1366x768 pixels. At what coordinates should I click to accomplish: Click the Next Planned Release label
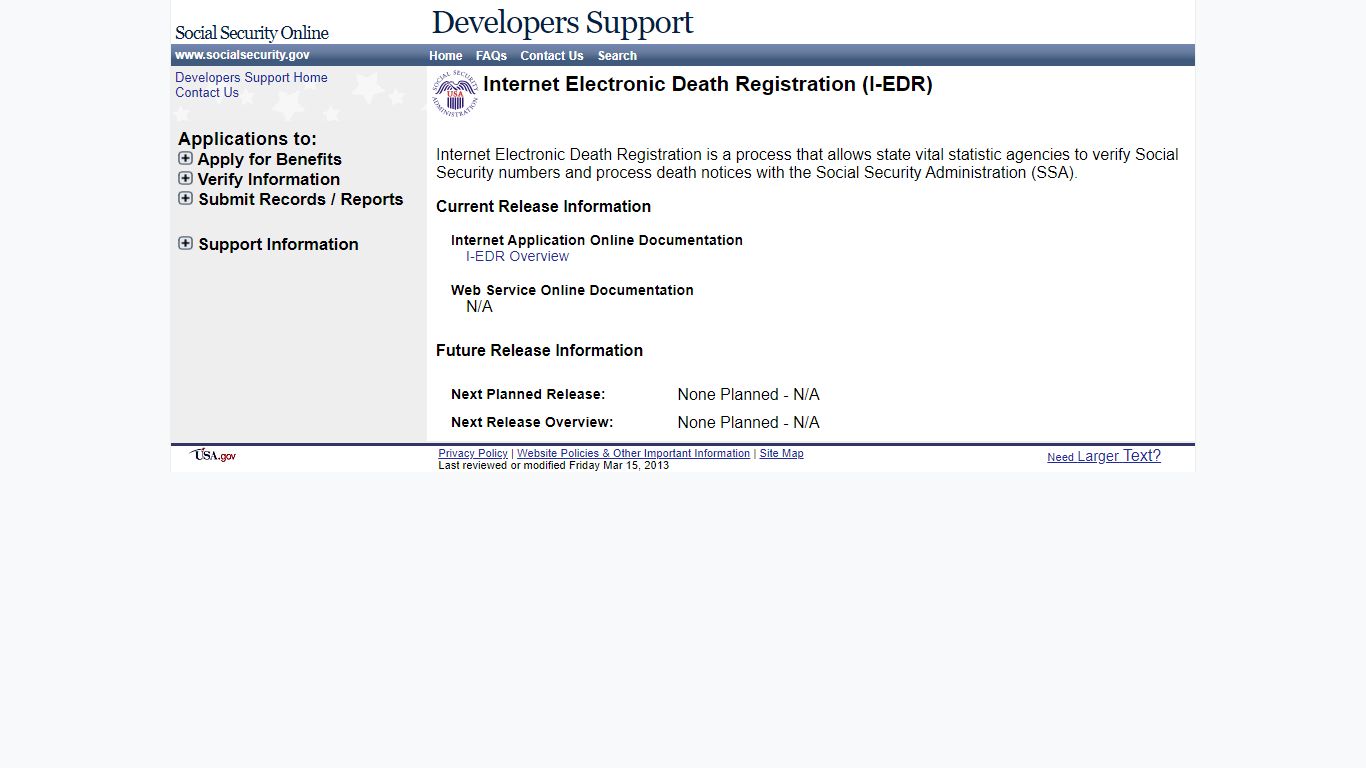click(528, 395)
